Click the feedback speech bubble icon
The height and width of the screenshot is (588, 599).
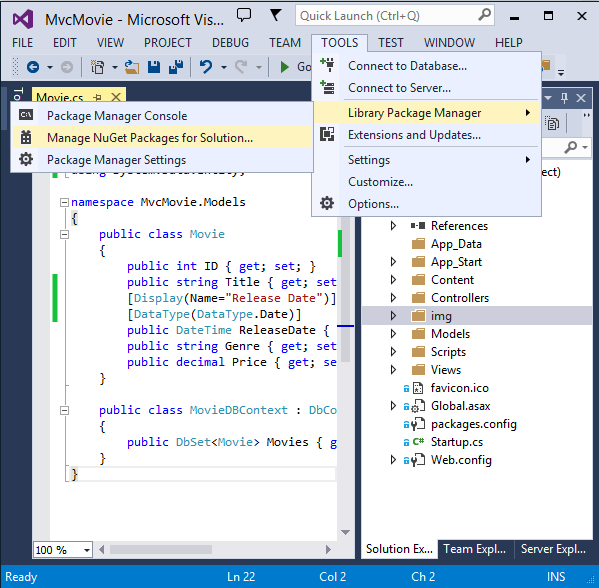click(244, 15)
